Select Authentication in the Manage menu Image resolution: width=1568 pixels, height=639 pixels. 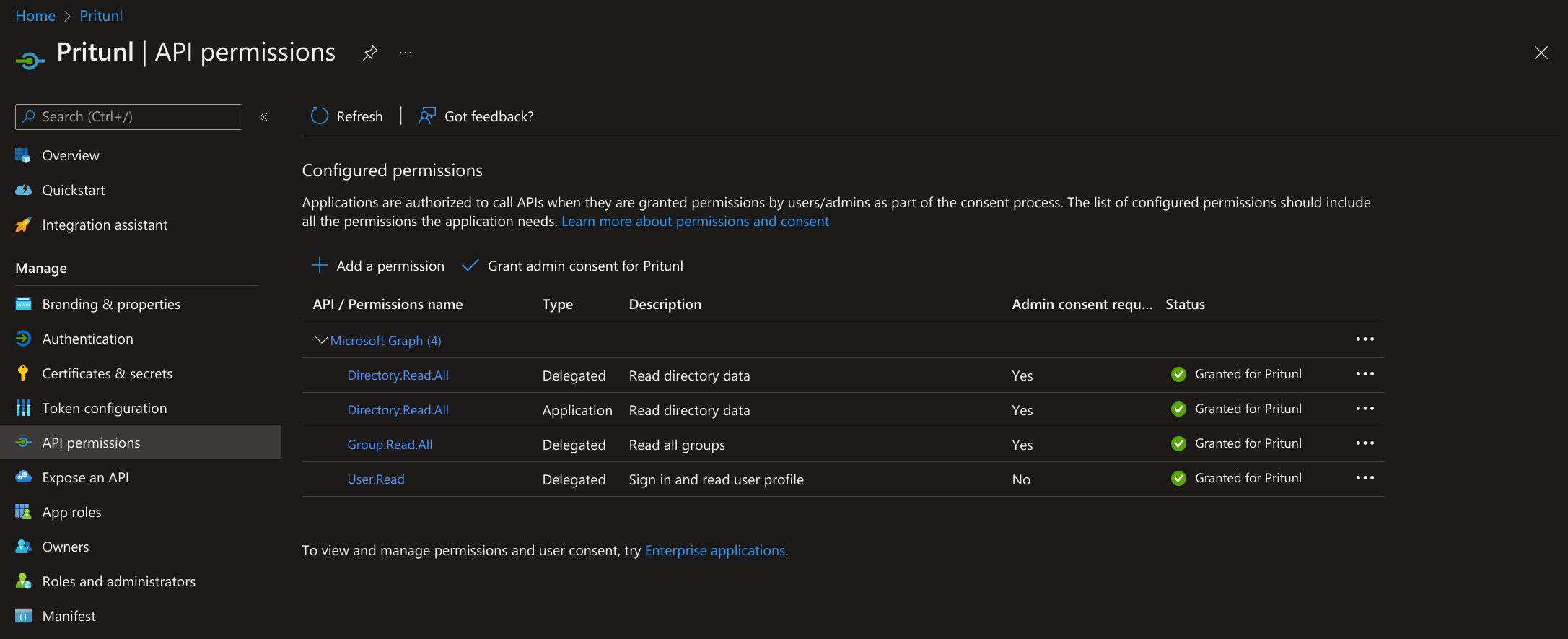[x=87, y=339]
